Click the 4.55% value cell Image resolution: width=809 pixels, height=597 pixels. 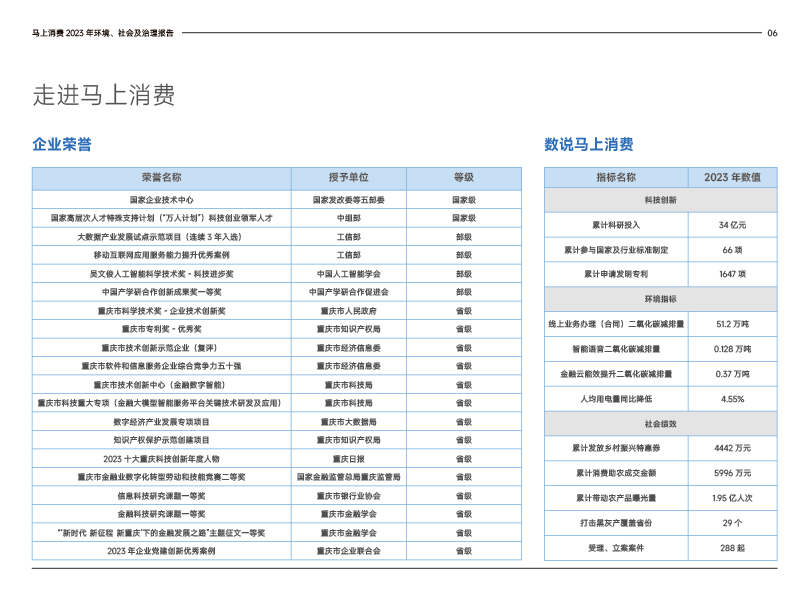pyautogui.click(x=732, y=399)
